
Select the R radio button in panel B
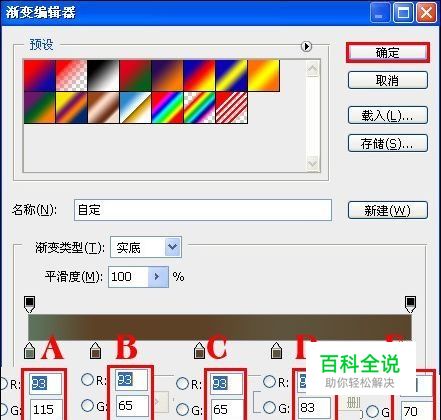pos(87,379)
